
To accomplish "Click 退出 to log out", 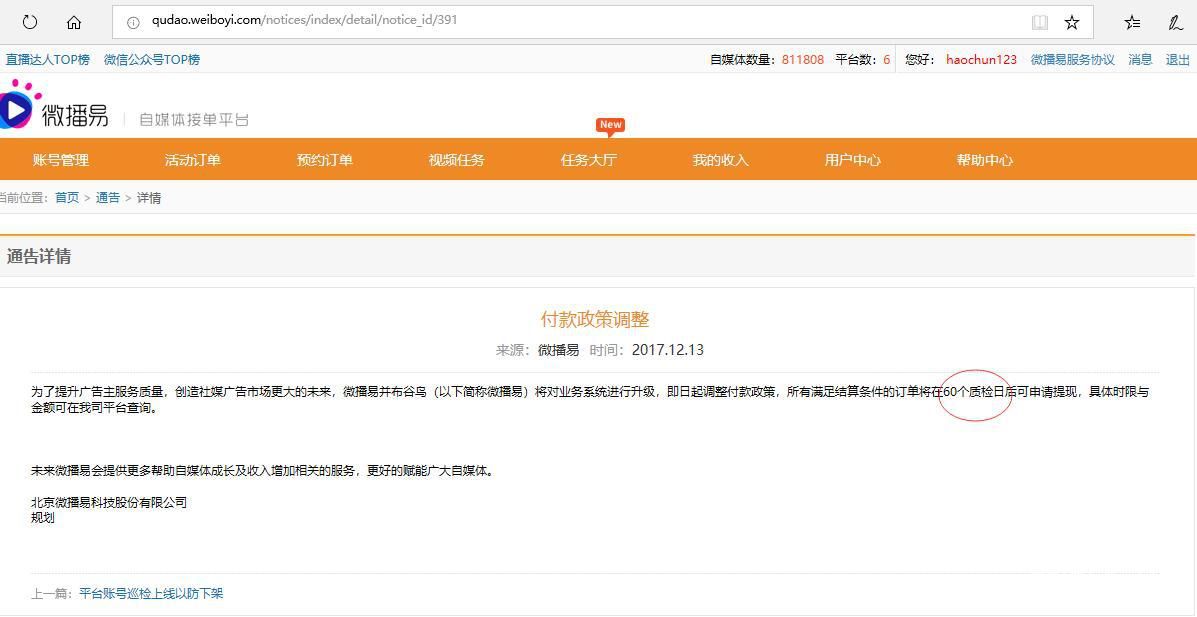I will pos(1178,60).
